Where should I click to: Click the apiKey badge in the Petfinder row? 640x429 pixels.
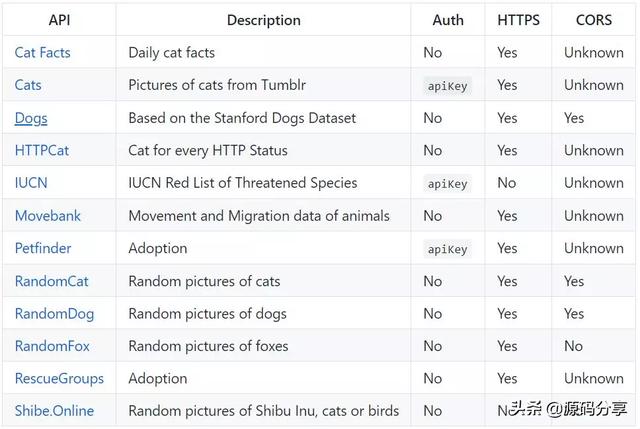[x=447, y=249]
